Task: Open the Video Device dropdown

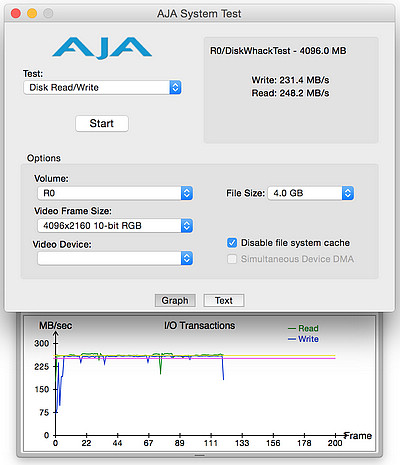Action: point(115,258)
